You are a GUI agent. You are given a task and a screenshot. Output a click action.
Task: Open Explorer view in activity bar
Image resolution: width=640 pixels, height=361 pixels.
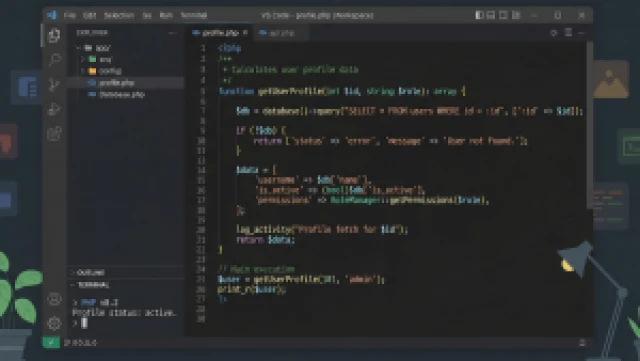54,35
